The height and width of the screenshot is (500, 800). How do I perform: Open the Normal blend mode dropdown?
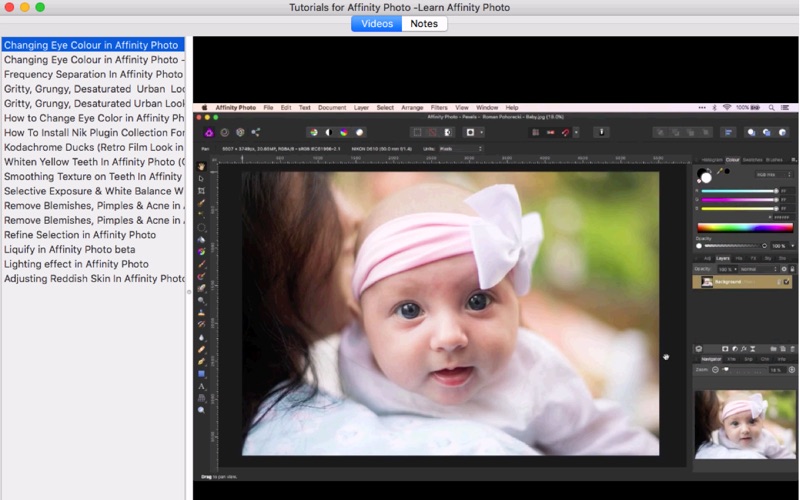click(759, 269)
